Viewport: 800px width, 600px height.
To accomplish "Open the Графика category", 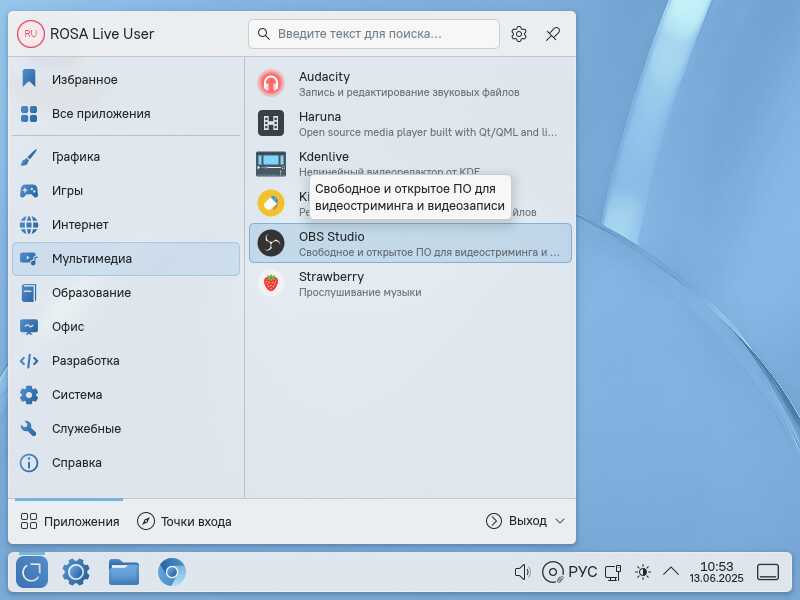I will point(126,157).
